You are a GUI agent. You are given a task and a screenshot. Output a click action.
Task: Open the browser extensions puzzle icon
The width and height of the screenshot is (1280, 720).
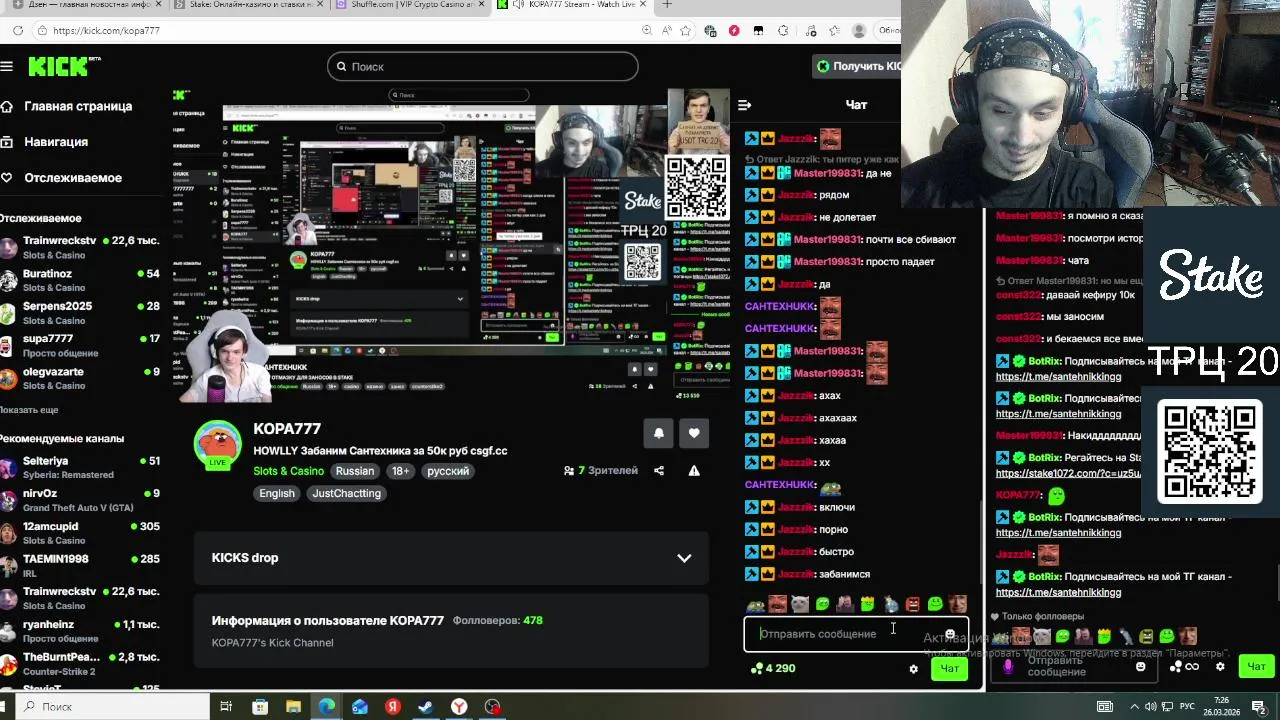[782, 31]
